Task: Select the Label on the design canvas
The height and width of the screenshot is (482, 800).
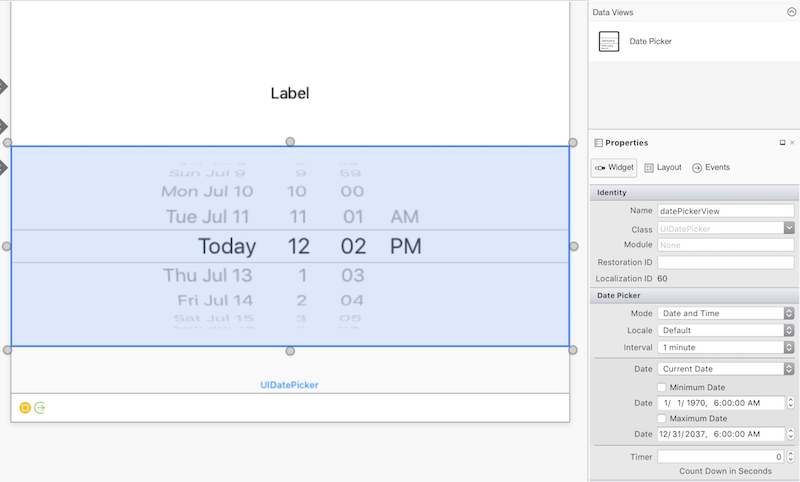Action: coord(290,93)
